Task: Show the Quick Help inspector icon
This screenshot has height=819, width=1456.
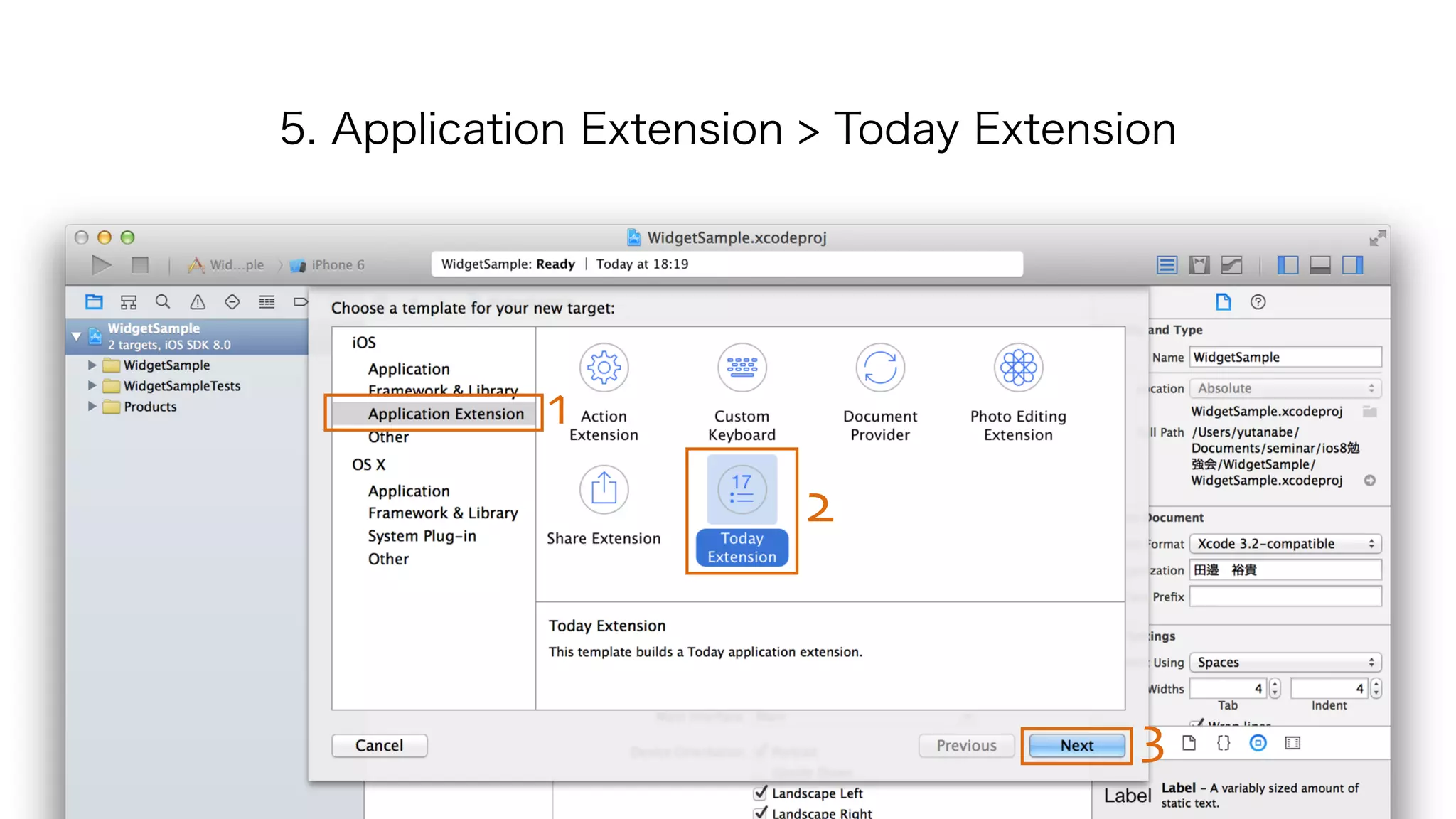Action: tap(1258, 302)
